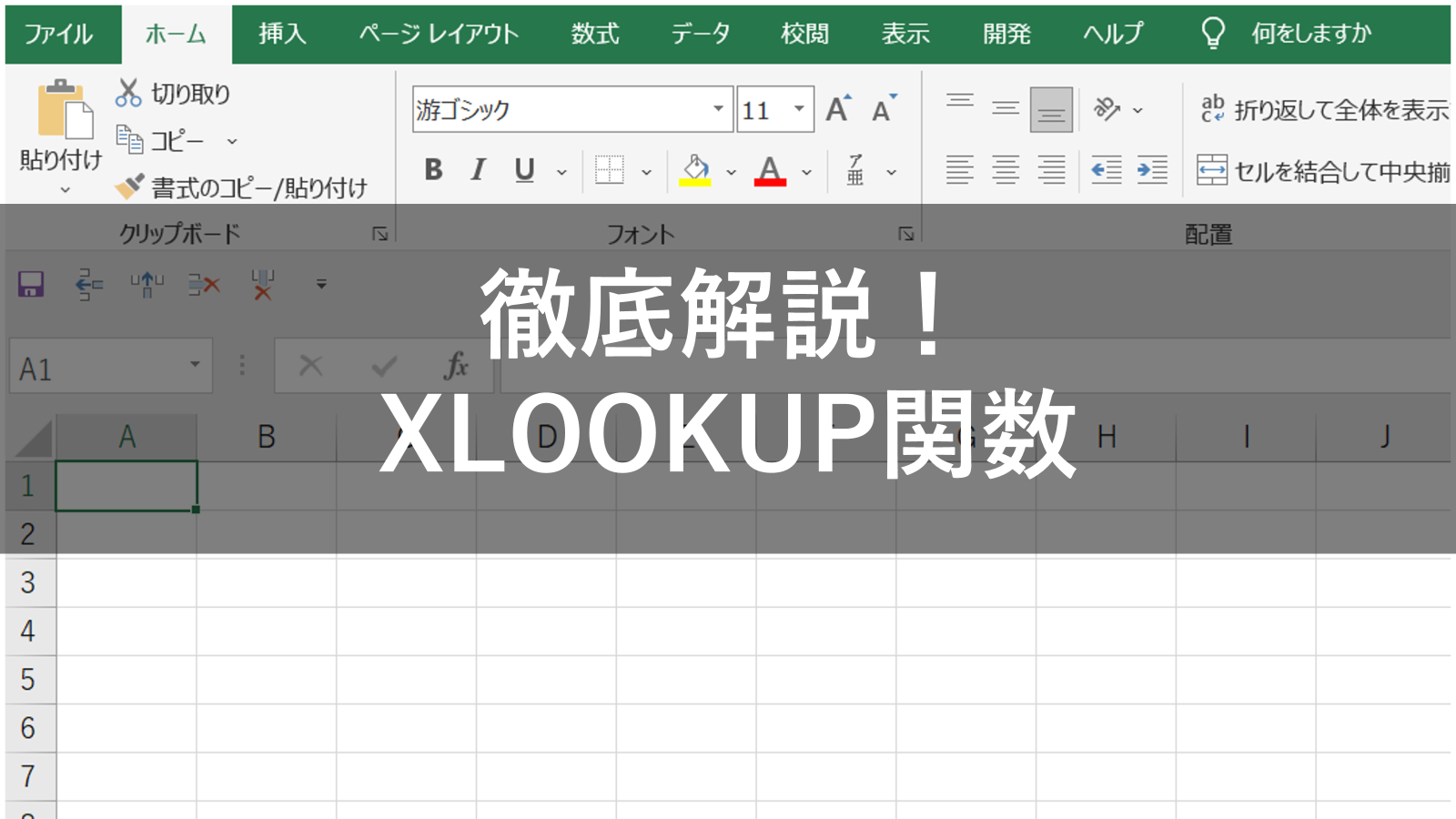
Task: Click the select all corner triangle
Action: click(x=34, y=438)
